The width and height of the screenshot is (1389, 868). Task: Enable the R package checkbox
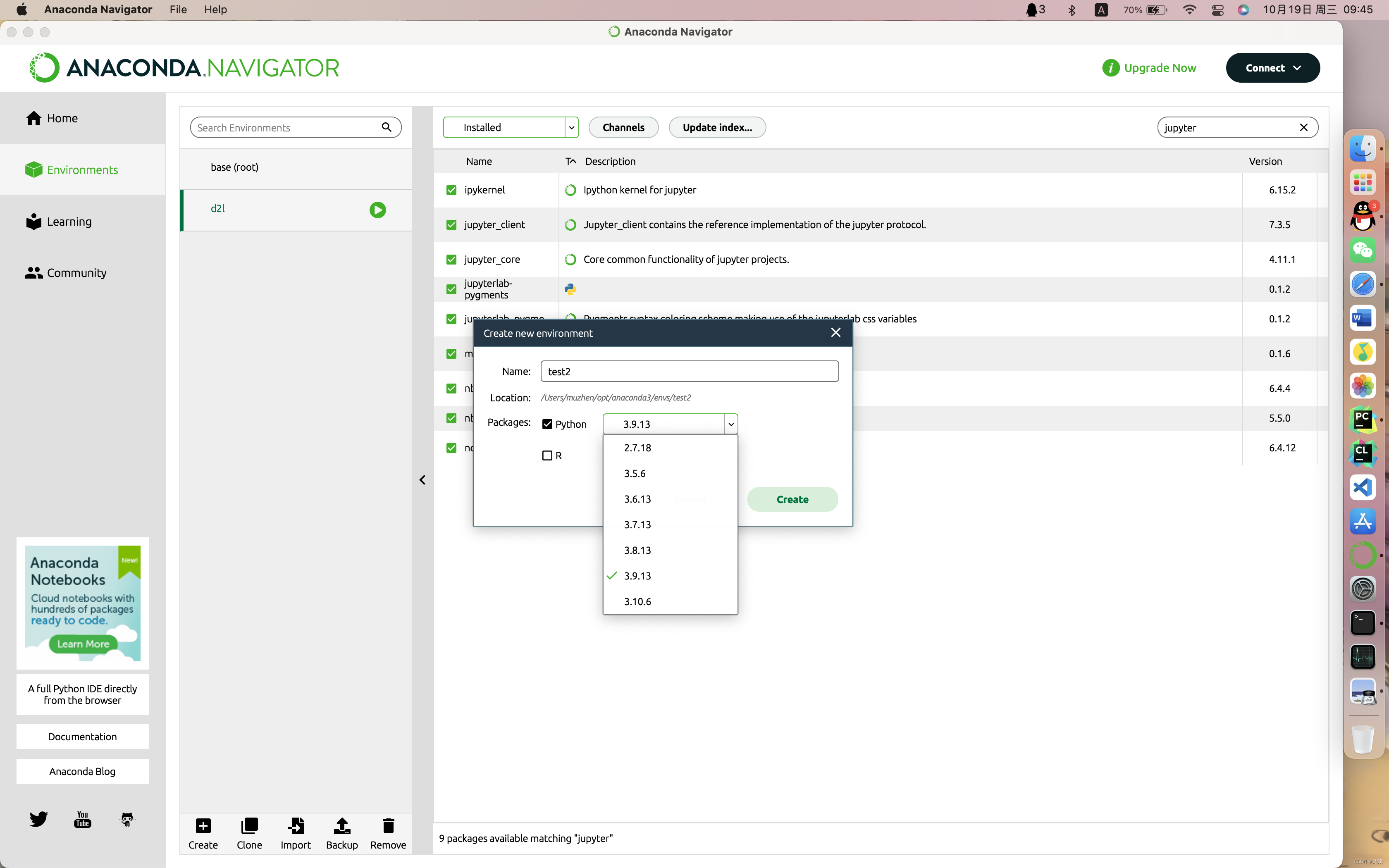pyautogui.click(x=547, y=456)
